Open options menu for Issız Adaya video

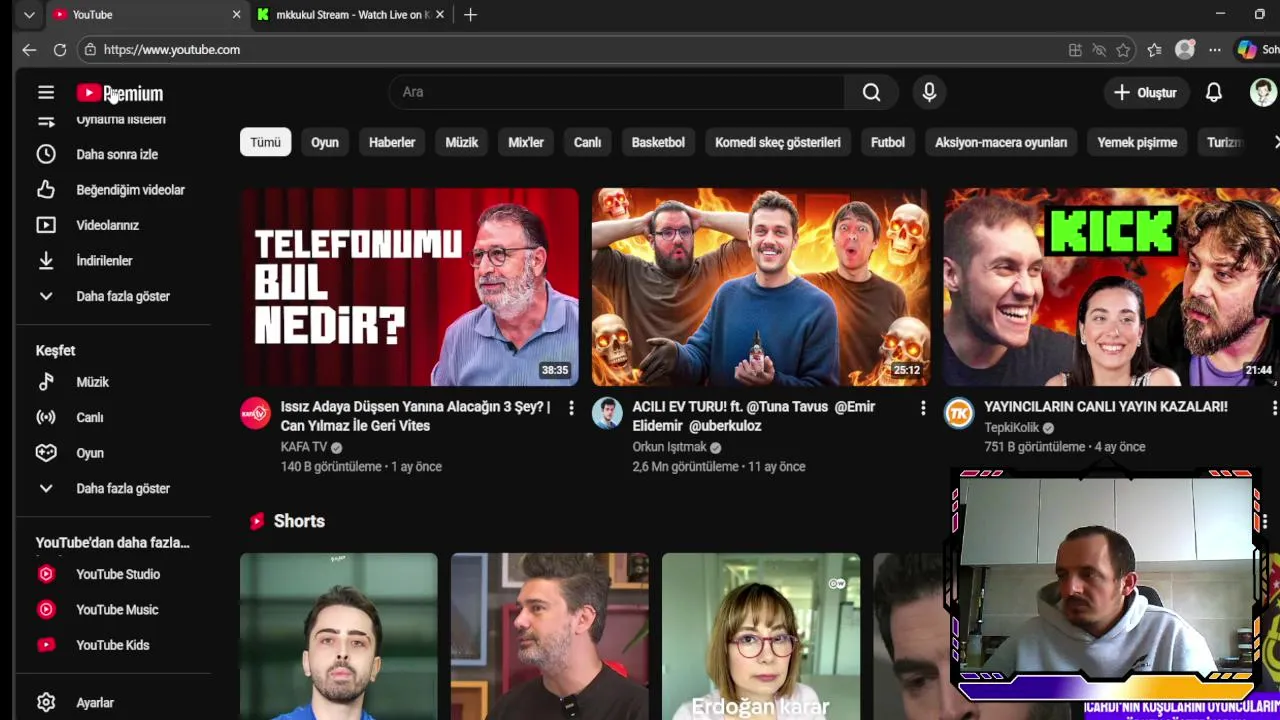(x=571, y=408)
